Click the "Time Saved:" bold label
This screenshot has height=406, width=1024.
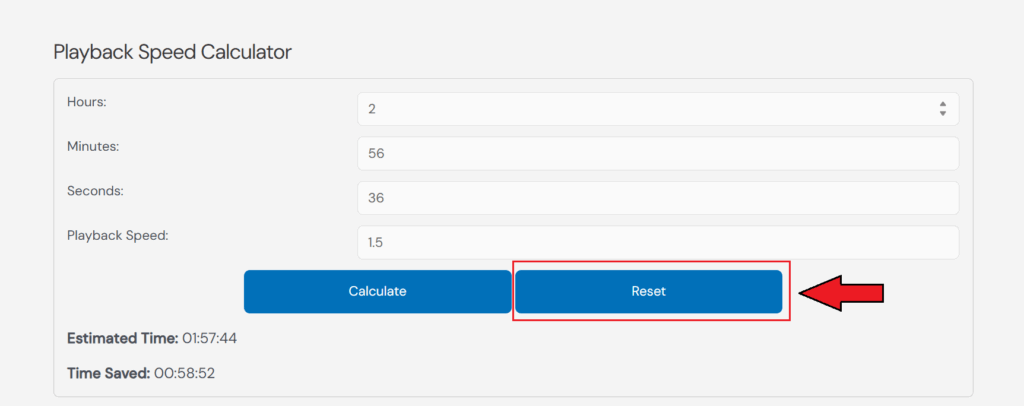tap(108, 373)
